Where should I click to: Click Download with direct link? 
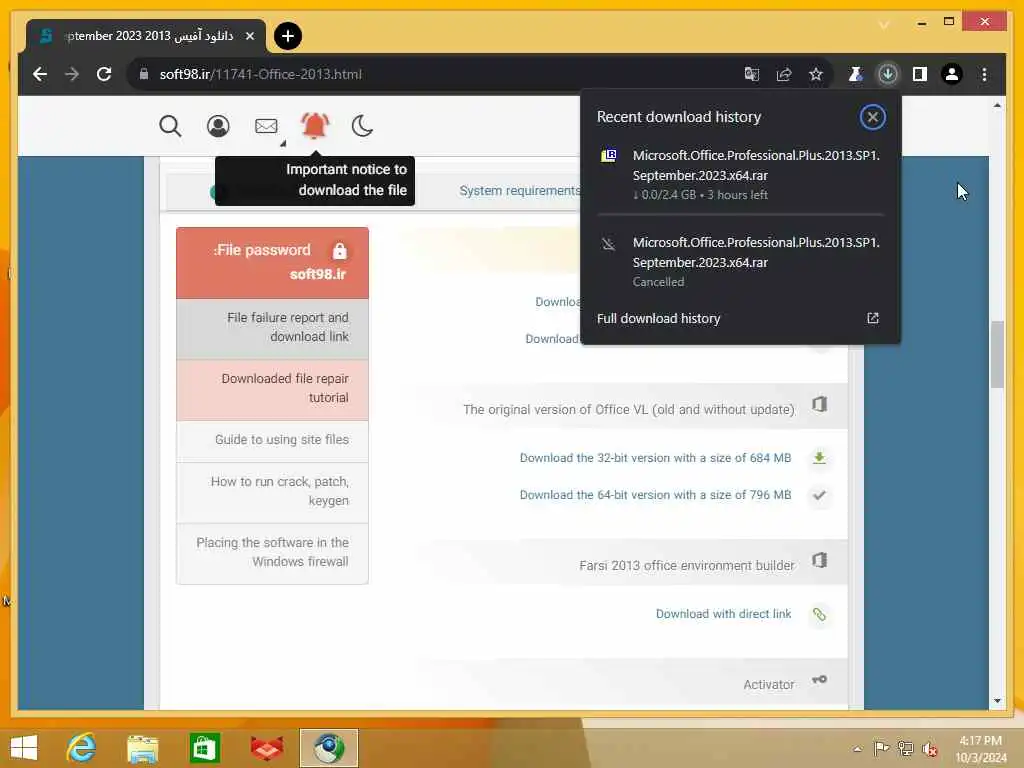click(x=724, y=615)
